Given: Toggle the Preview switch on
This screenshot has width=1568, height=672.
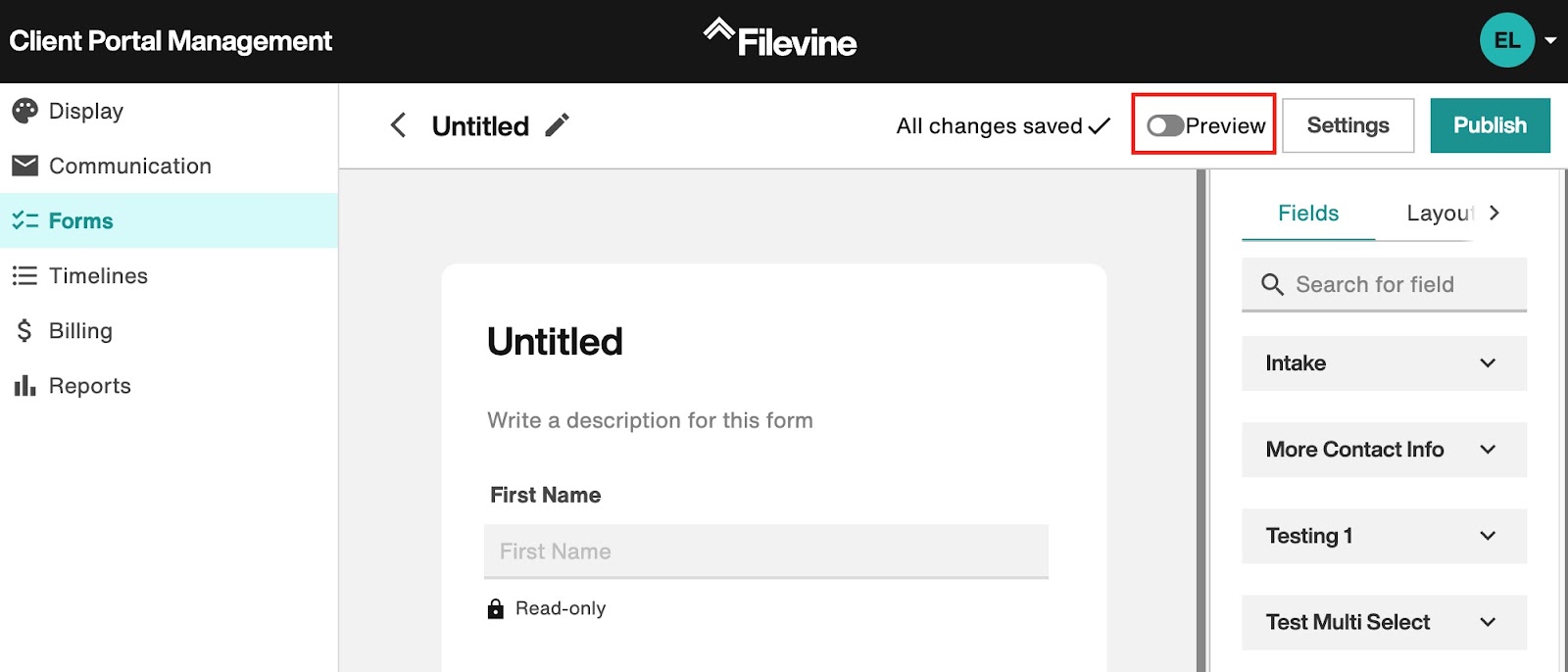Looking at the screenshot, I should 1165,125.
